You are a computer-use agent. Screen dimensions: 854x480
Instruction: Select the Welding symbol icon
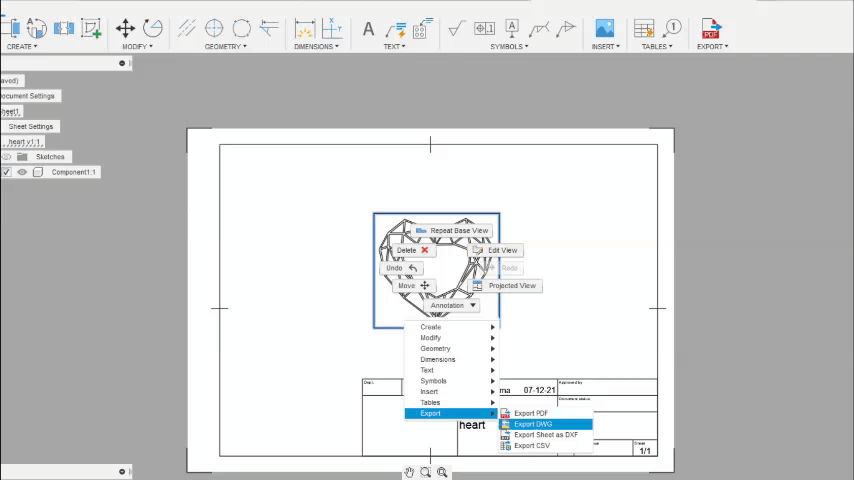539,28
